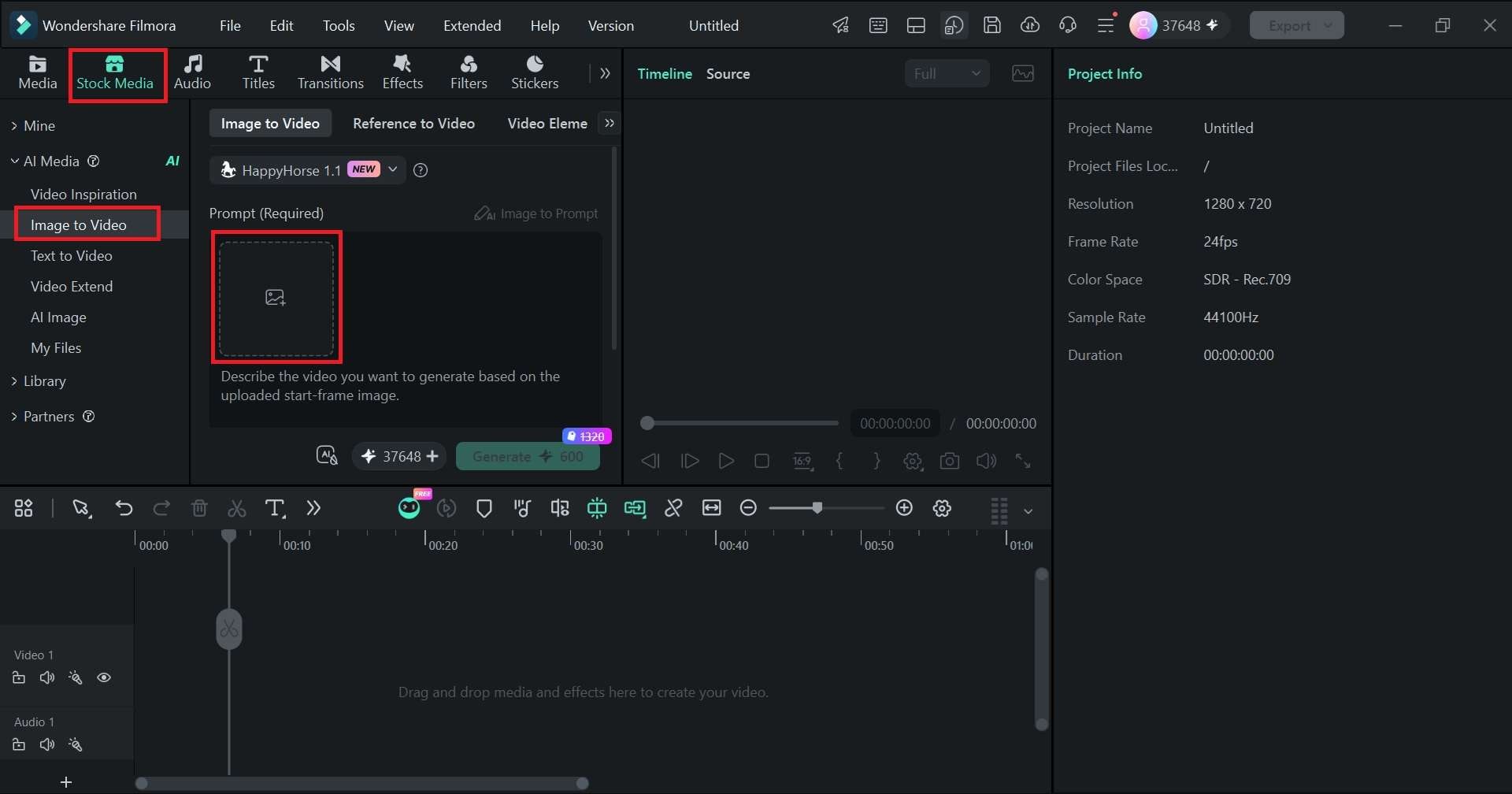Open the video scopes icon
Screen dimensions: 1512x794
1023,73
